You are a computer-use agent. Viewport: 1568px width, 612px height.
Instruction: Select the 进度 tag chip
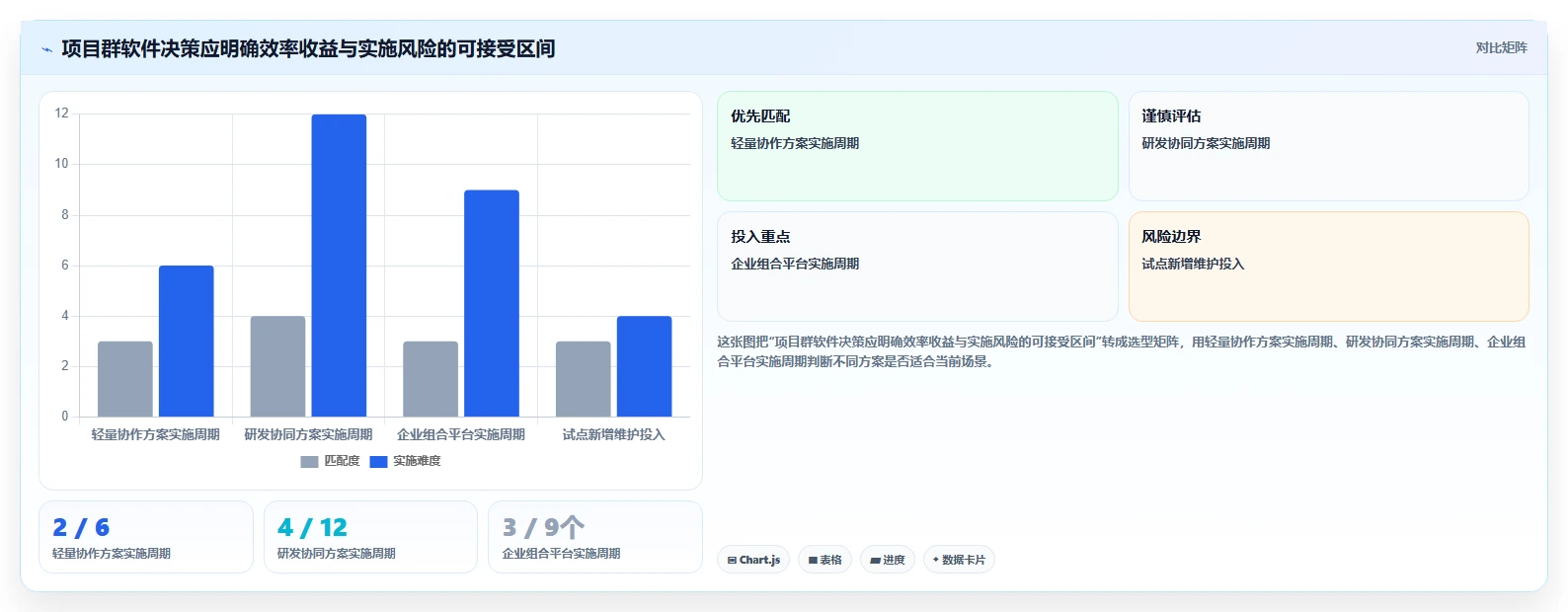[x=888, y=560]
